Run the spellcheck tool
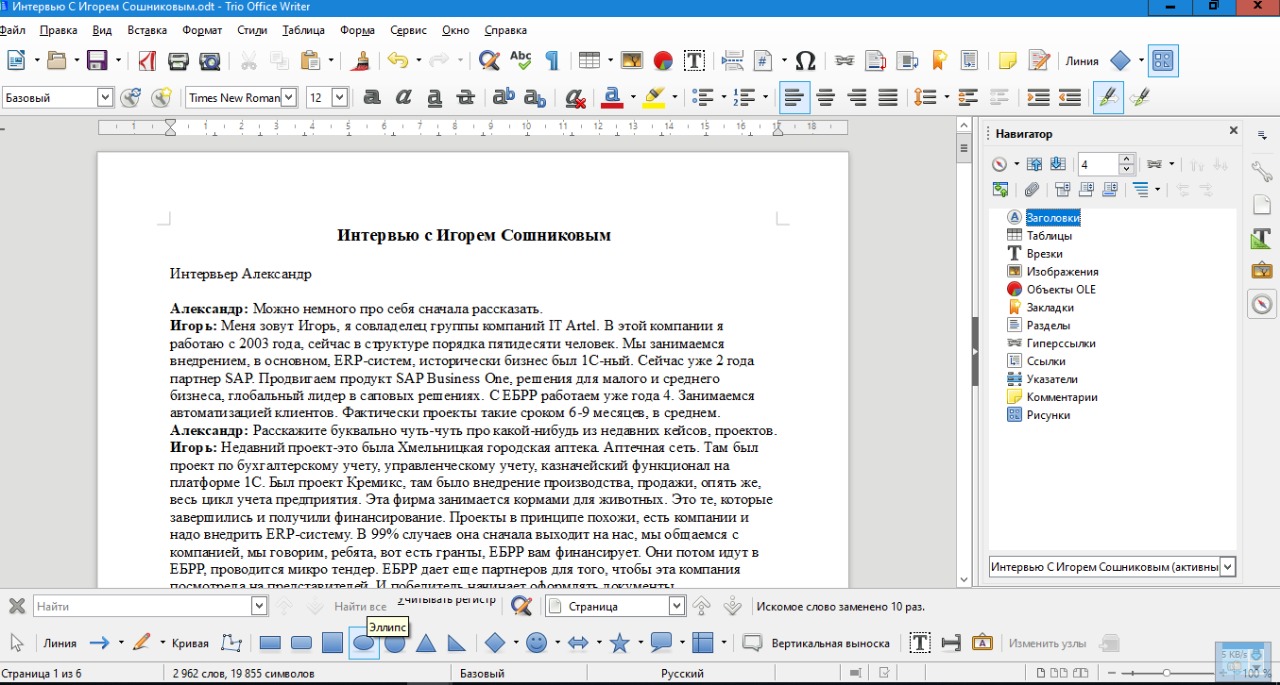Screen dimensions: 1280x685 pos(520,61)
